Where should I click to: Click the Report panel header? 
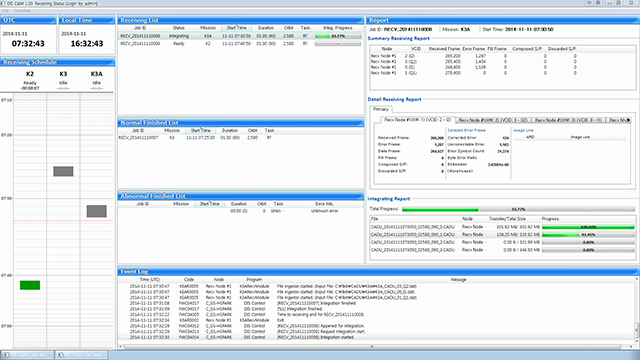coord(503,20)
